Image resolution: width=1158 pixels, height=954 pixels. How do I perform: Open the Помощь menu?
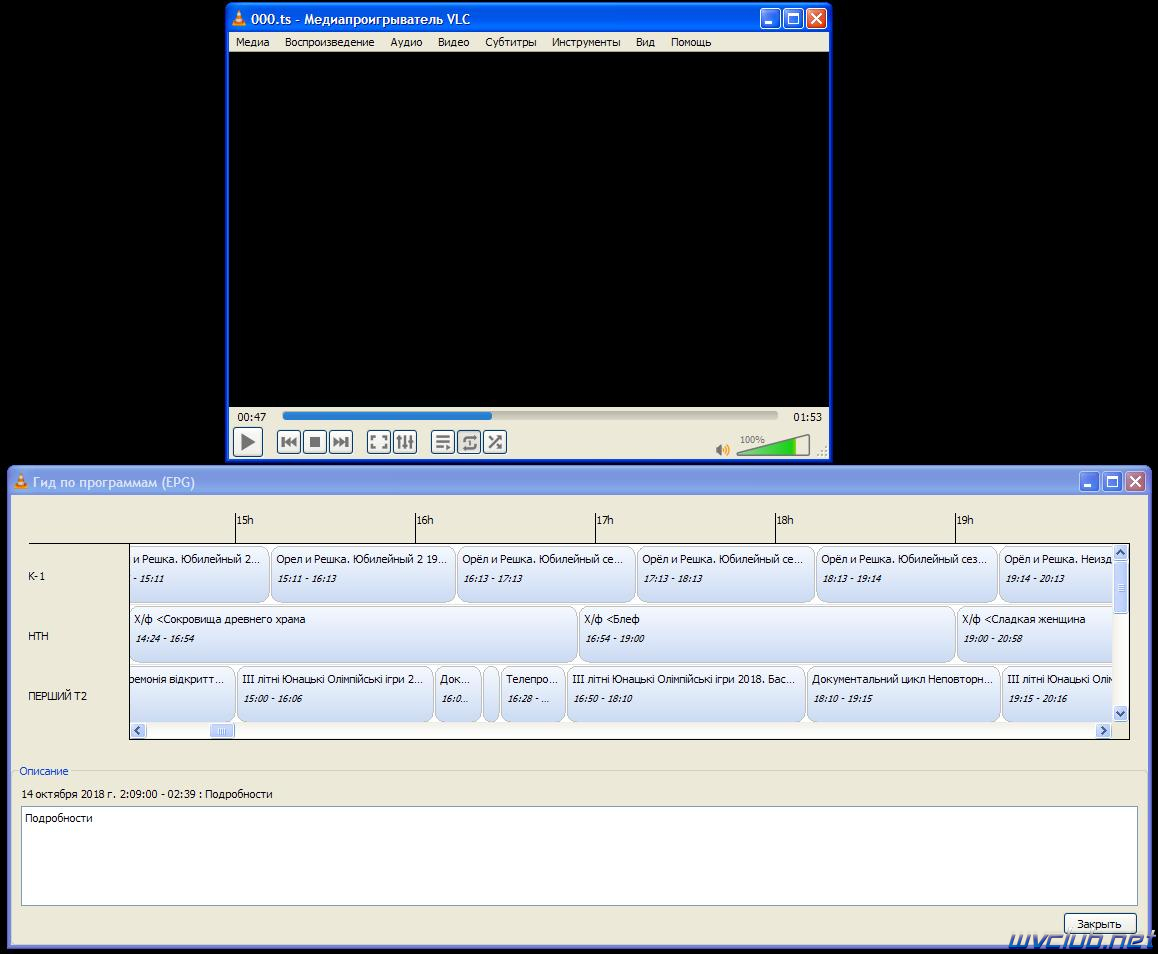click(x=691, y=42)
